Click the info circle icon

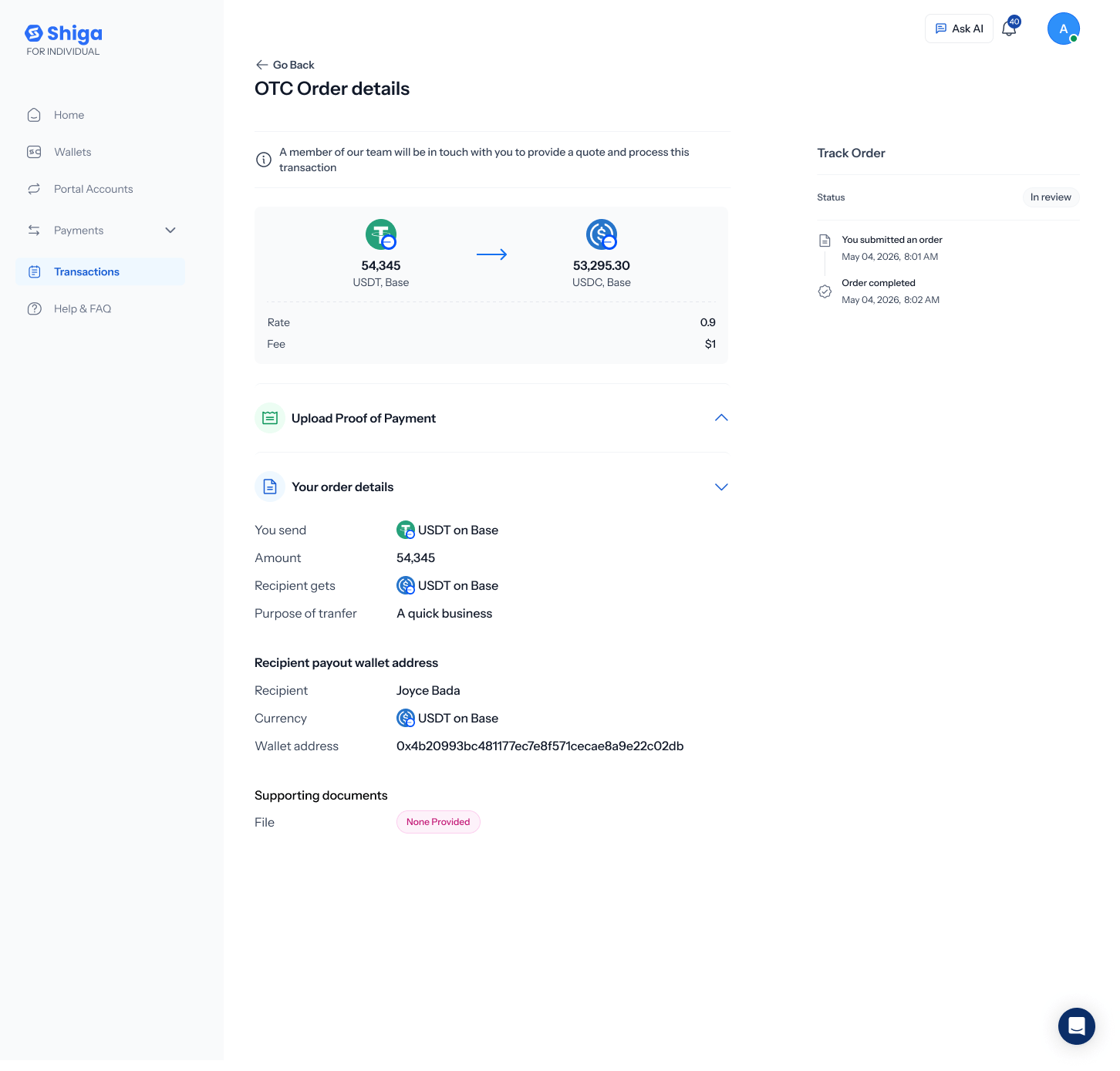pos(264,160)
